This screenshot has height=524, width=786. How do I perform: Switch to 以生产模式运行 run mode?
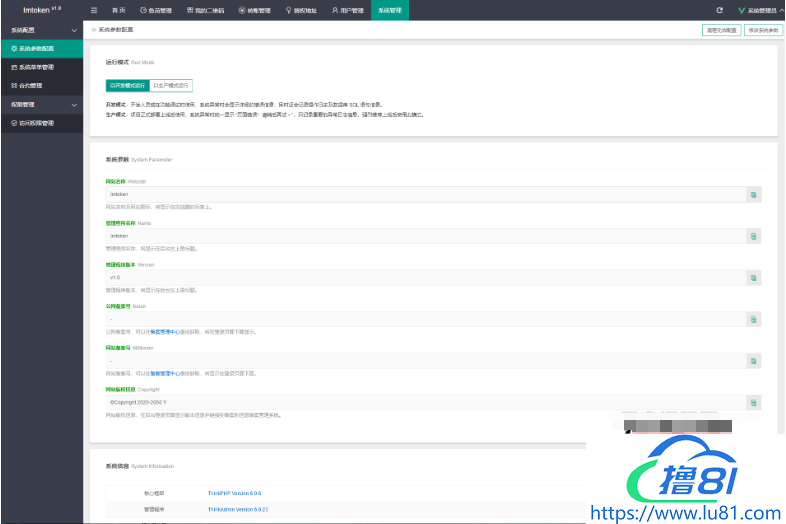tap(172, 86)
